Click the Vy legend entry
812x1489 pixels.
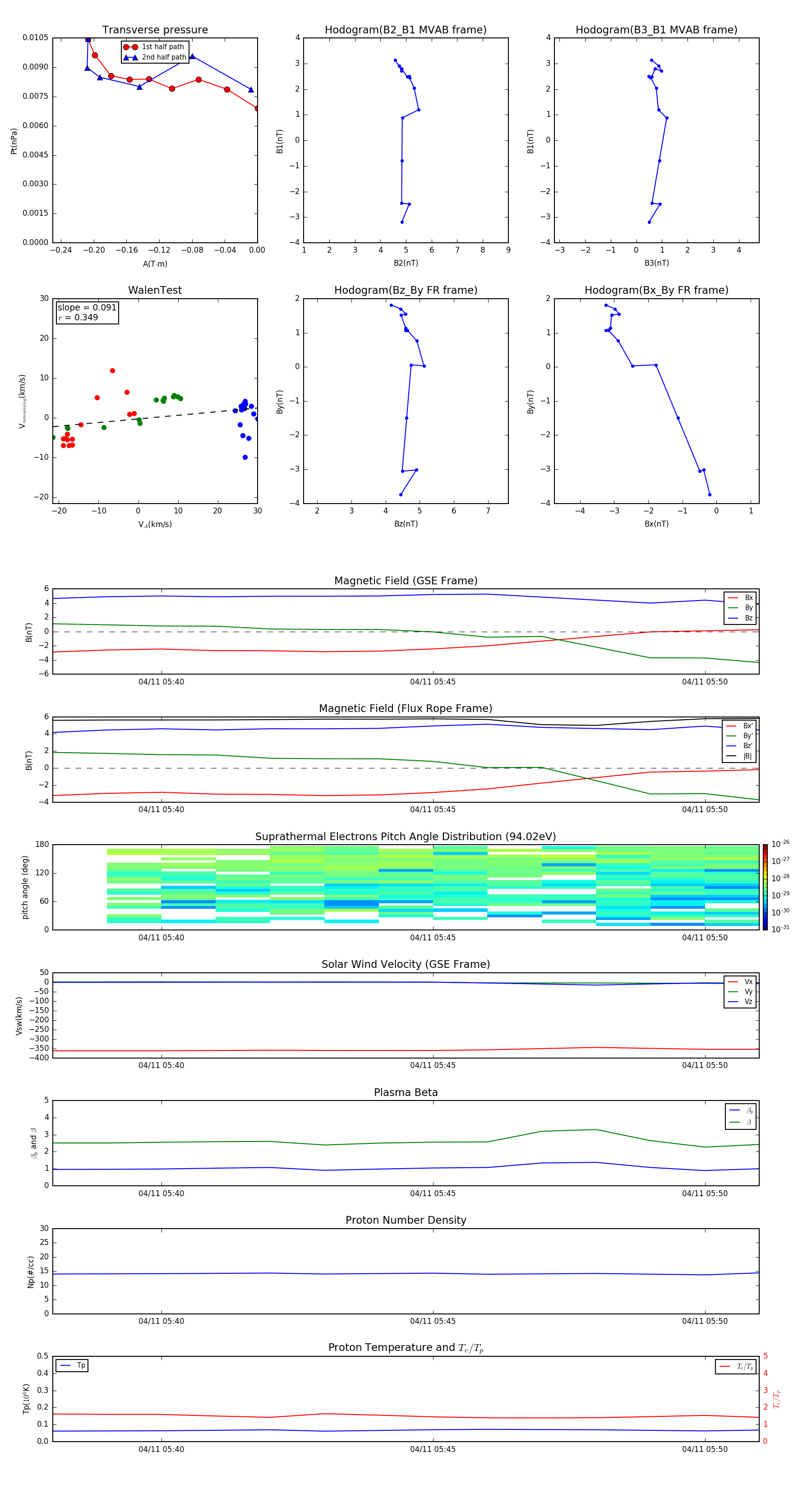[740, 991]
